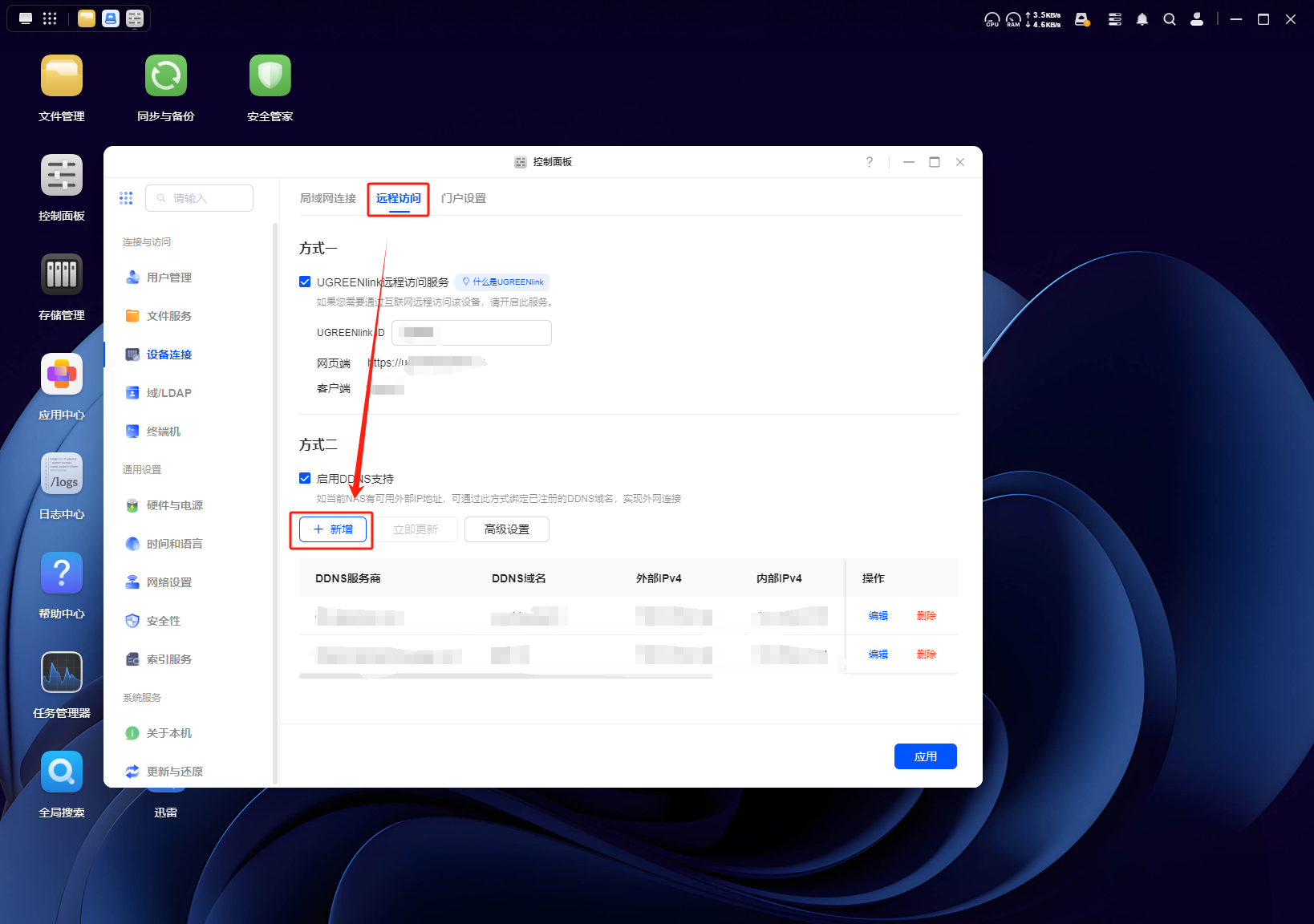This screenshot has width=1314, height=924.
Task: Open 全局搜索 desktop icon
Action: (62, 772)
